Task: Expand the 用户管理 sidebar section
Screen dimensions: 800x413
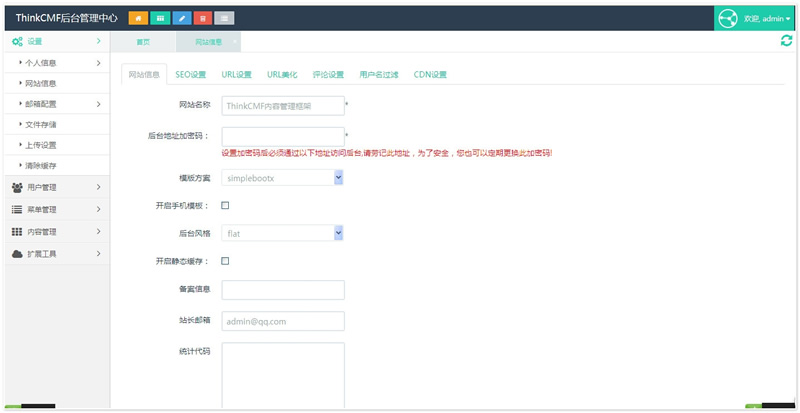Action: (x=55, y=187)
